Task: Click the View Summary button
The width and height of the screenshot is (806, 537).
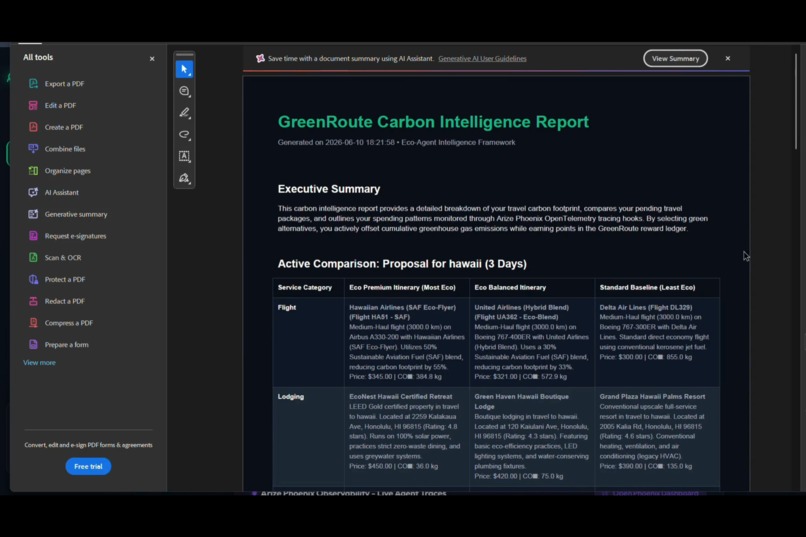Action: click(x=675, y=59)
